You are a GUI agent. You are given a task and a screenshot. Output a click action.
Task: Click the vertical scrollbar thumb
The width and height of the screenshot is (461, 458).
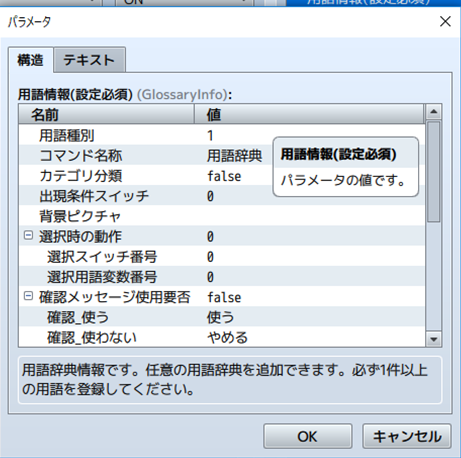434,171
